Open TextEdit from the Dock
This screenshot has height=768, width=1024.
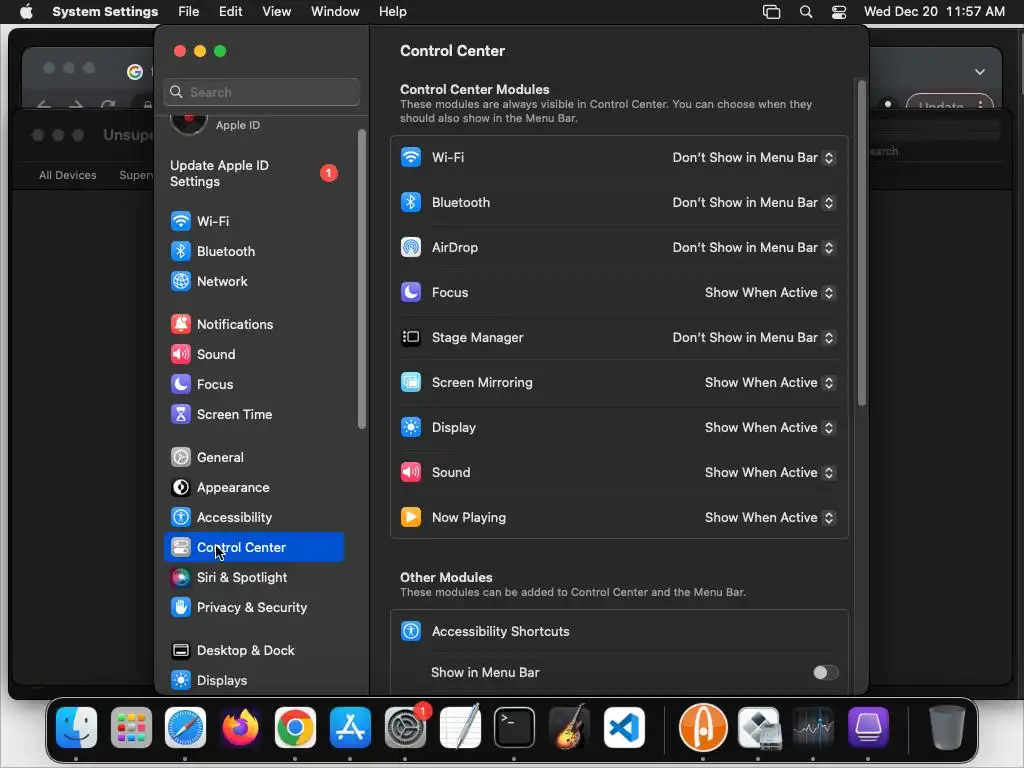click(x=460, y=728)
